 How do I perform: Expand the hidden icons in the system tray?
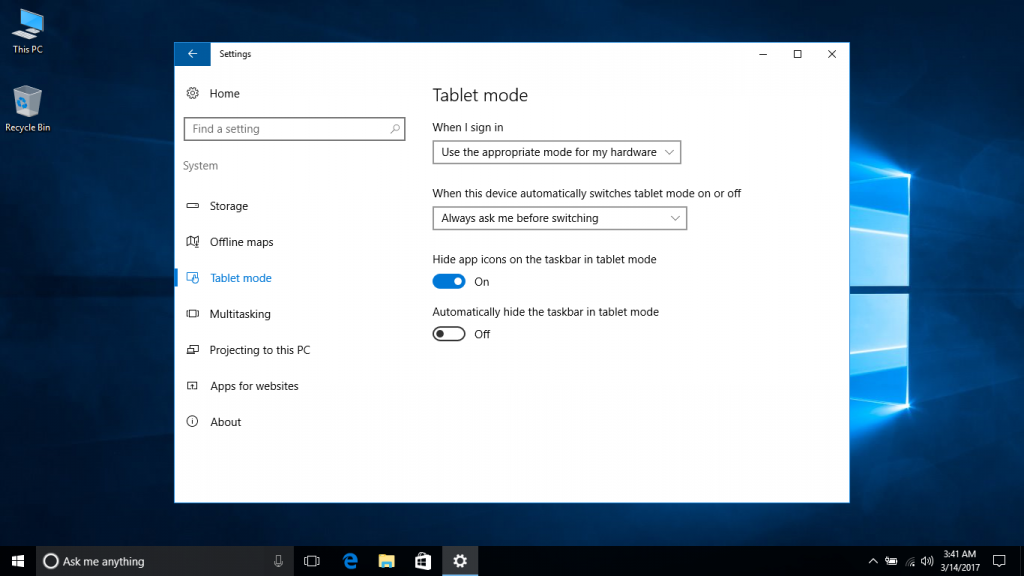[x=873, y=561]
